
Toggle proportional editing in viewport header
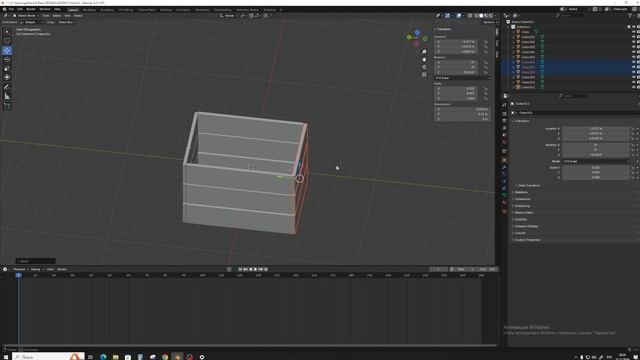pos(266,16)
